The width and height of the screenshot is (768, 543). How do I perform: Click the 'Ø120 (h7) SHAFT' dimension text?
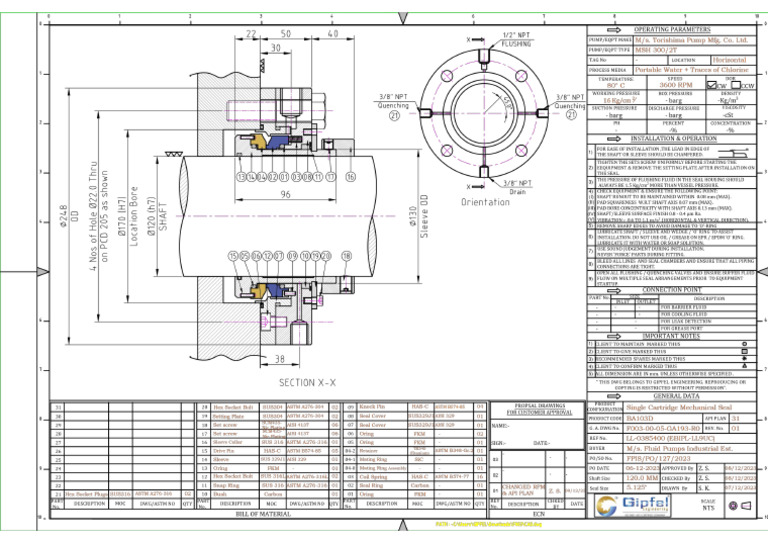pos(157,216)
